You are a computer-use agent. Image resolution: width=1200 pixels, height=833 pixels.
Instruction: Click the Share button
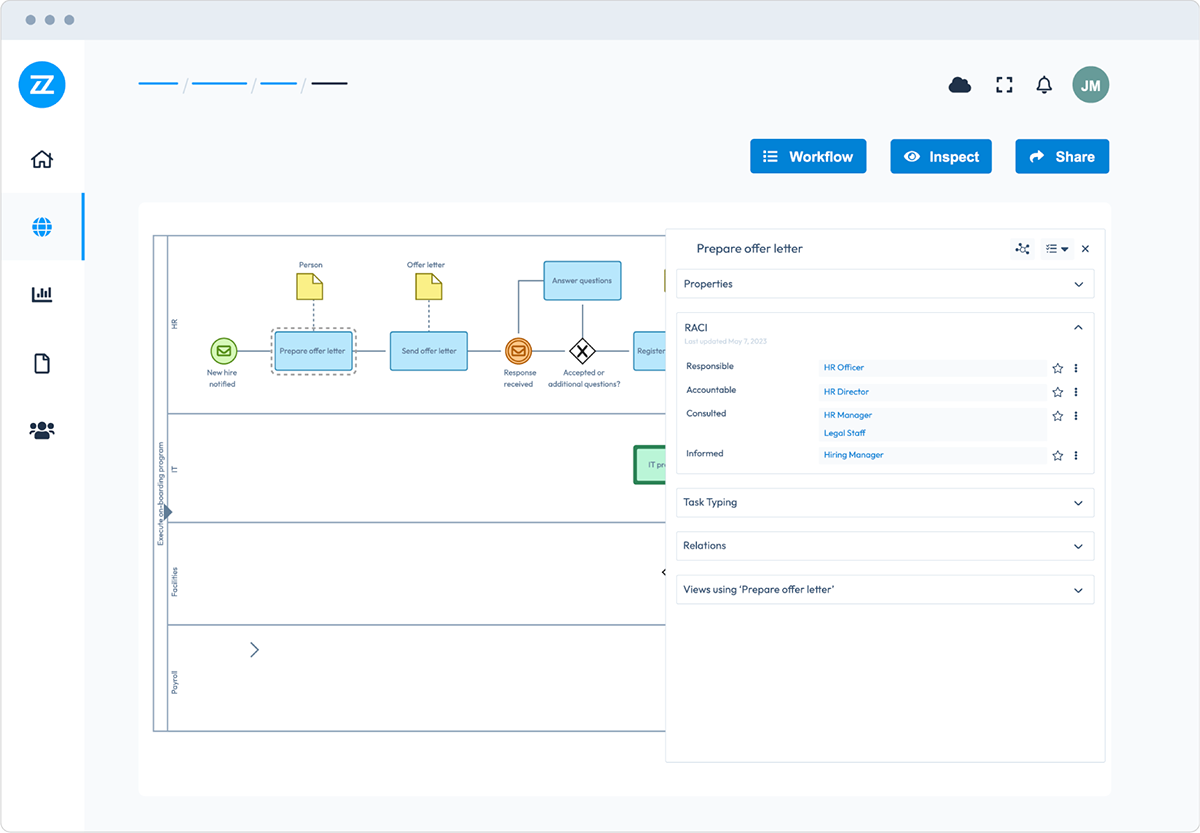tap(1062, 156)
